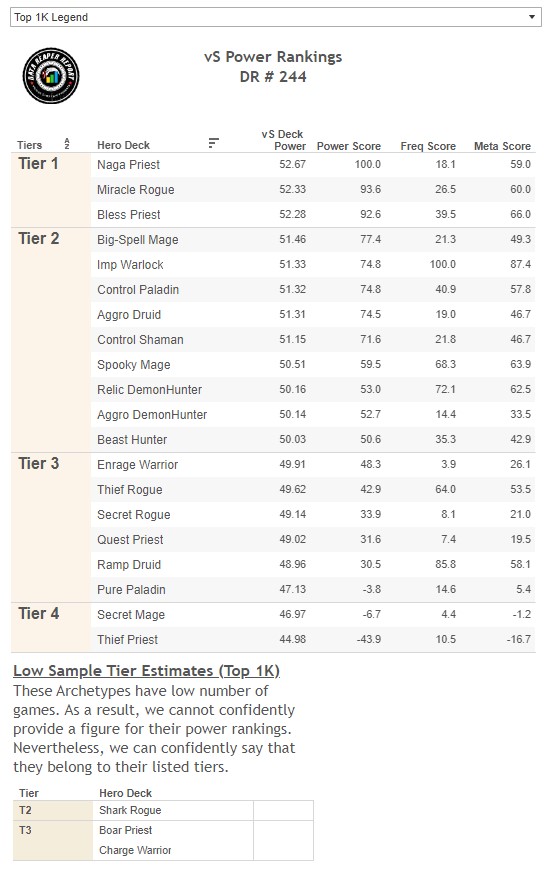Click the Power Score column header
Screen dimensions: 551x870
point(348,146)
